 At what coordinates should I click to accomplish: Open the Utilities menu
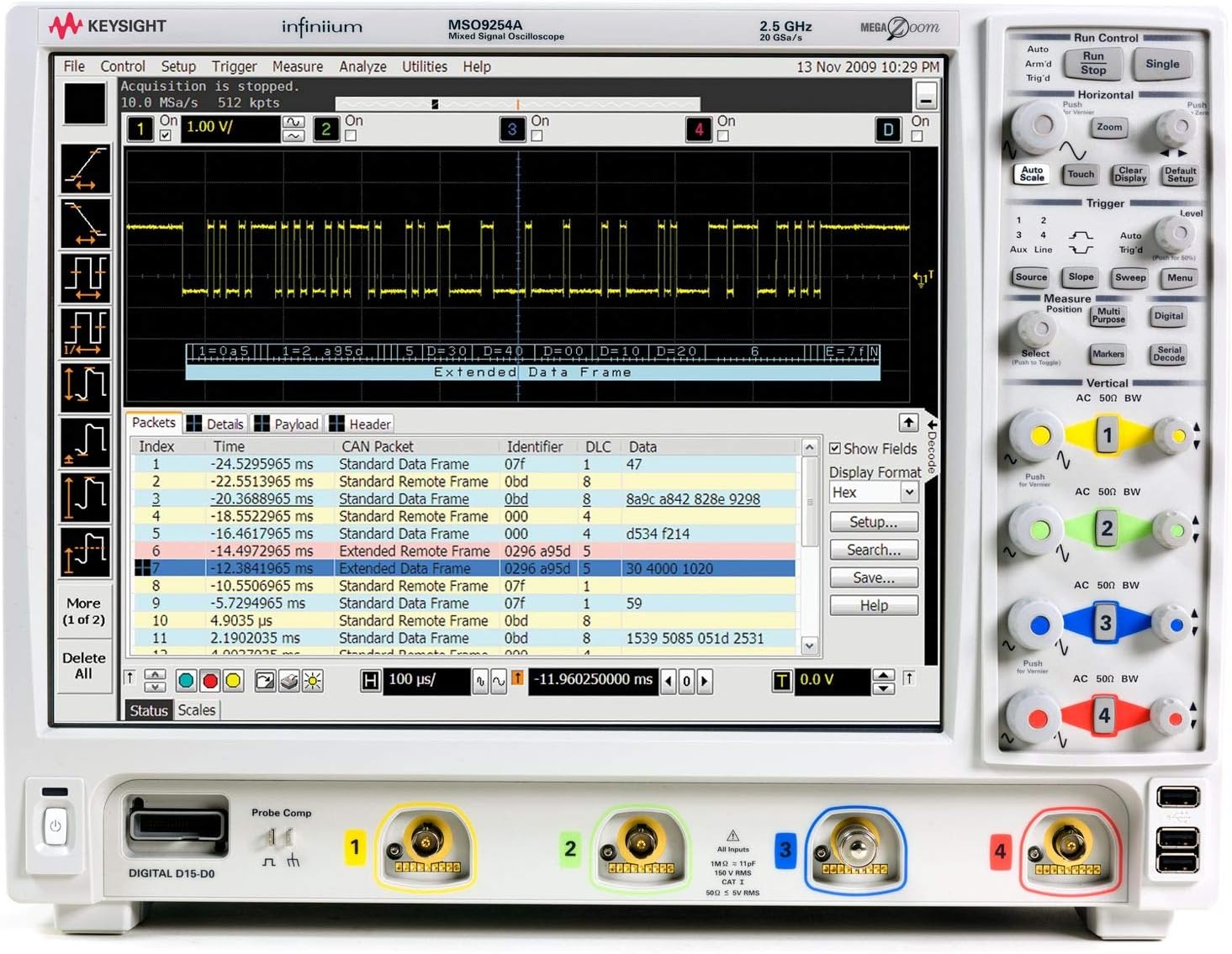click(425, 66)
